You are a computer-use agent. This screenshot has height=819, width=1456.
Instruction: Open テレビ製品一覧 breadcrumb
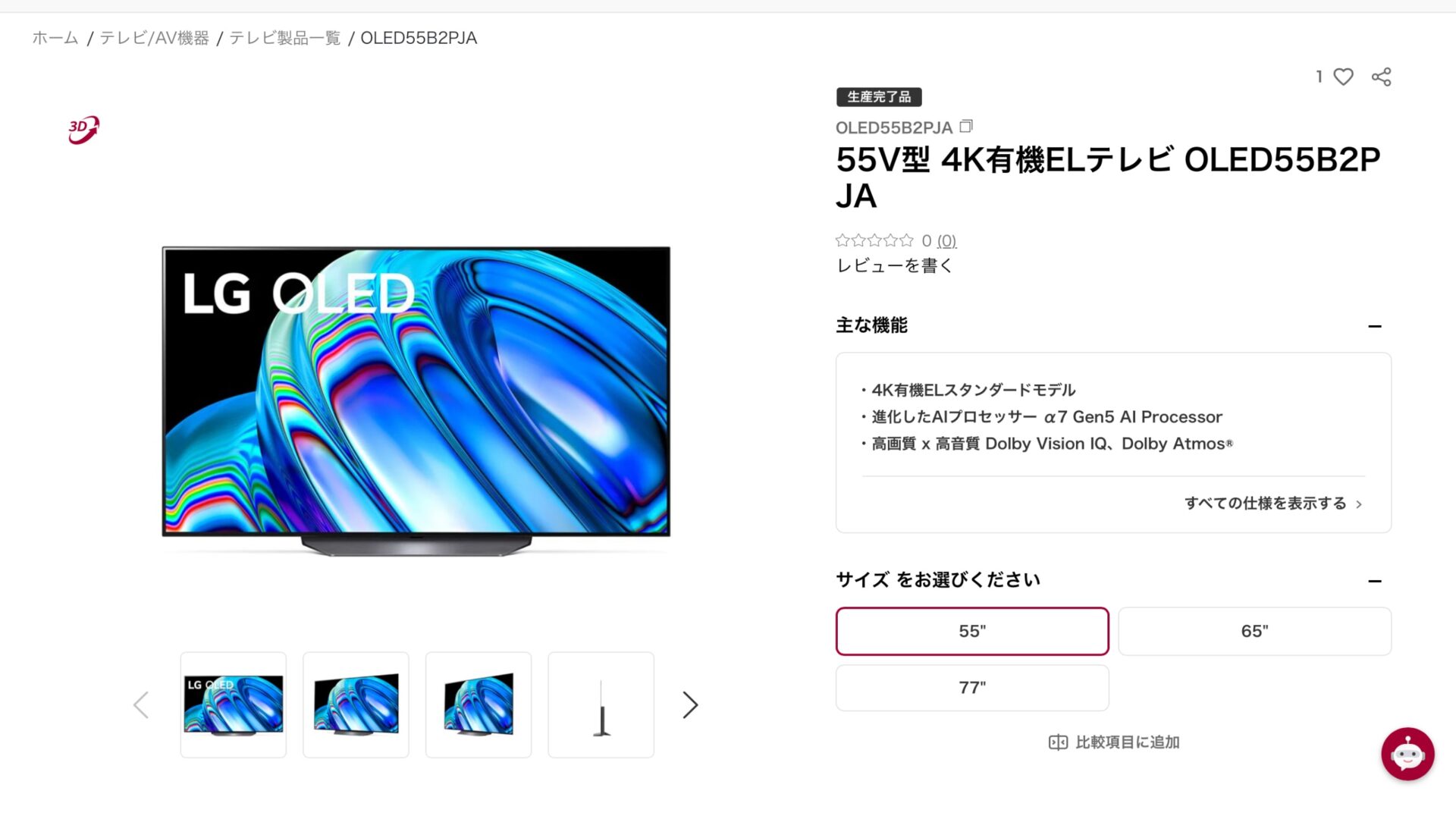pyautogui.click(x=285, y=38)
